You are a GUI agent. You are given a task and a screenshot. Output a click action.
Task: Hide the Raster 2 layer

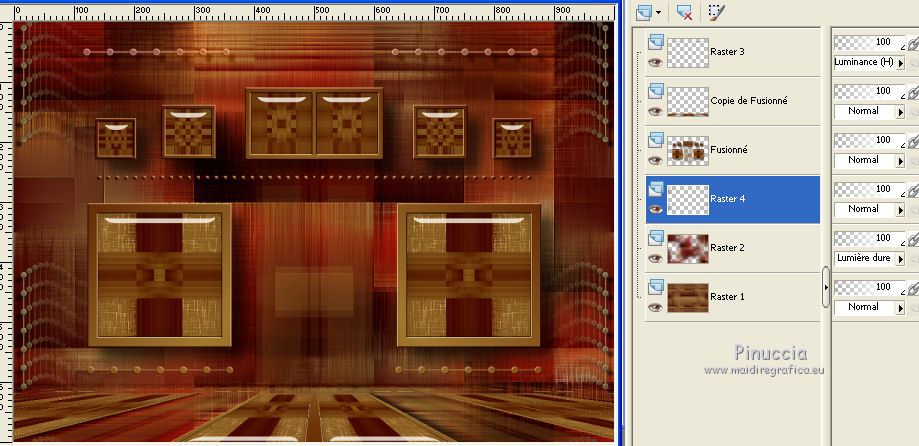(x=656, y=258)
